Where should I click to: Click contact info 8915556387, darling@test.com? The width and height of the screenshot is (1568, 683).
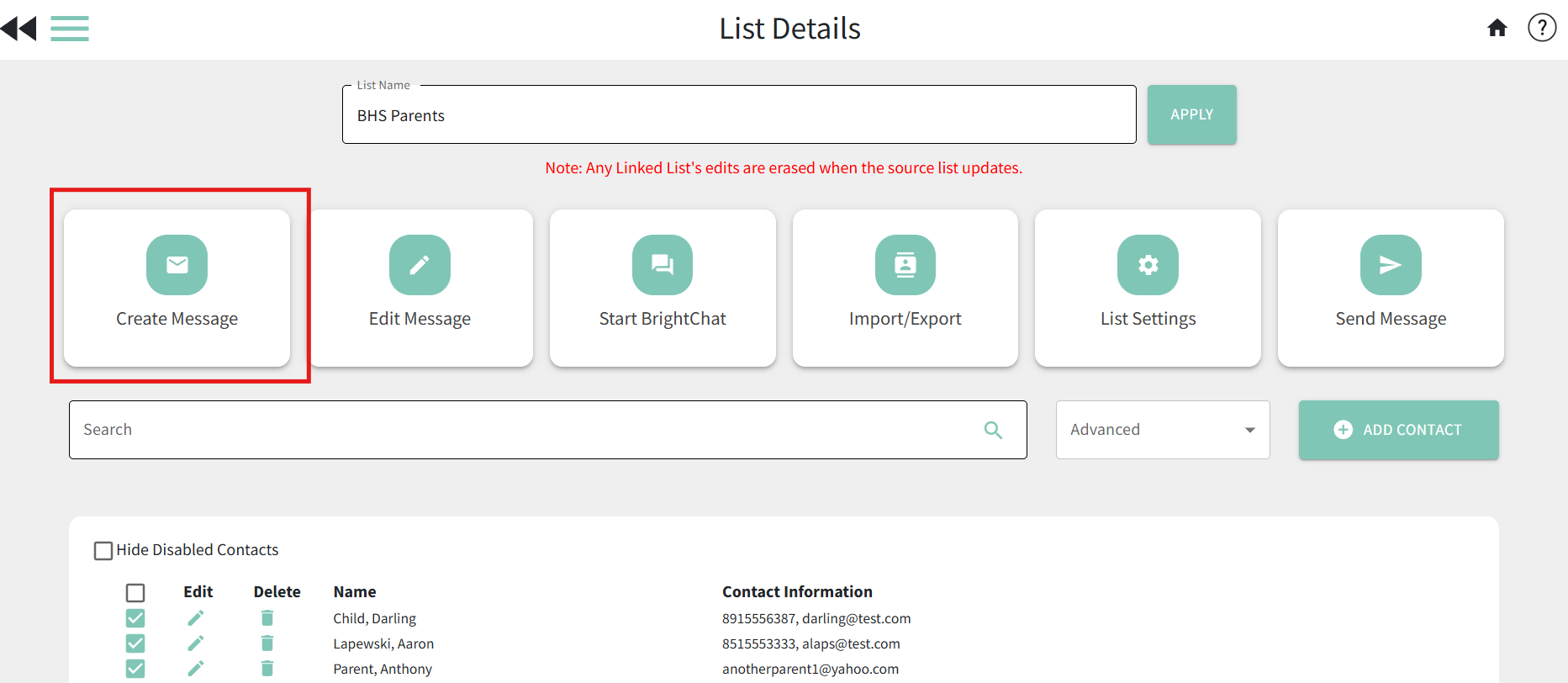816,618
